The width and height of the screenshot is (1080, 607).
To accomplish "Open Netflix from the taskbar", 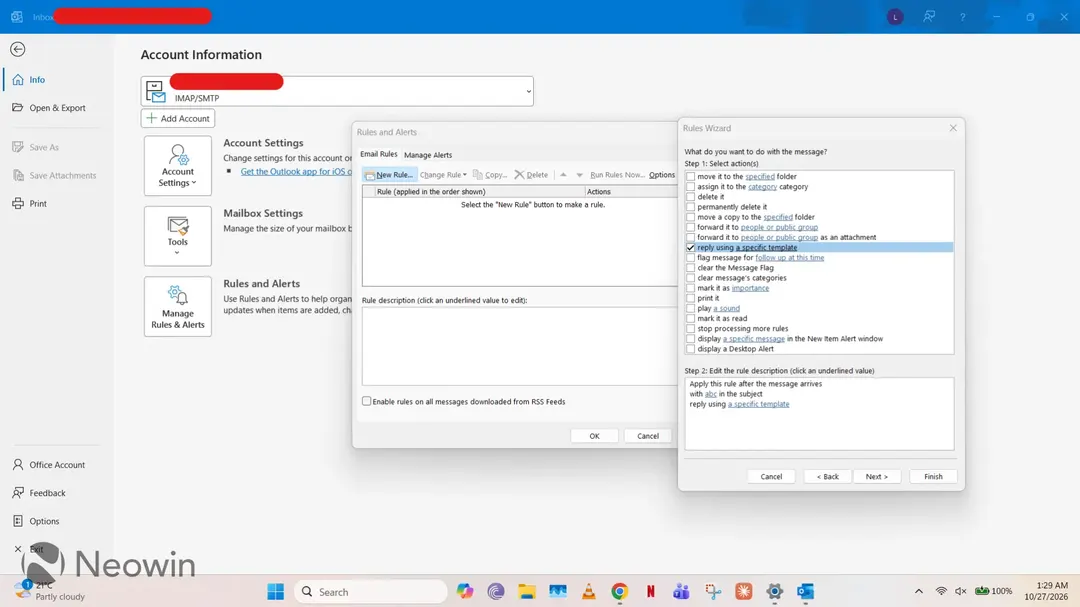I will (x=650, y=592).
